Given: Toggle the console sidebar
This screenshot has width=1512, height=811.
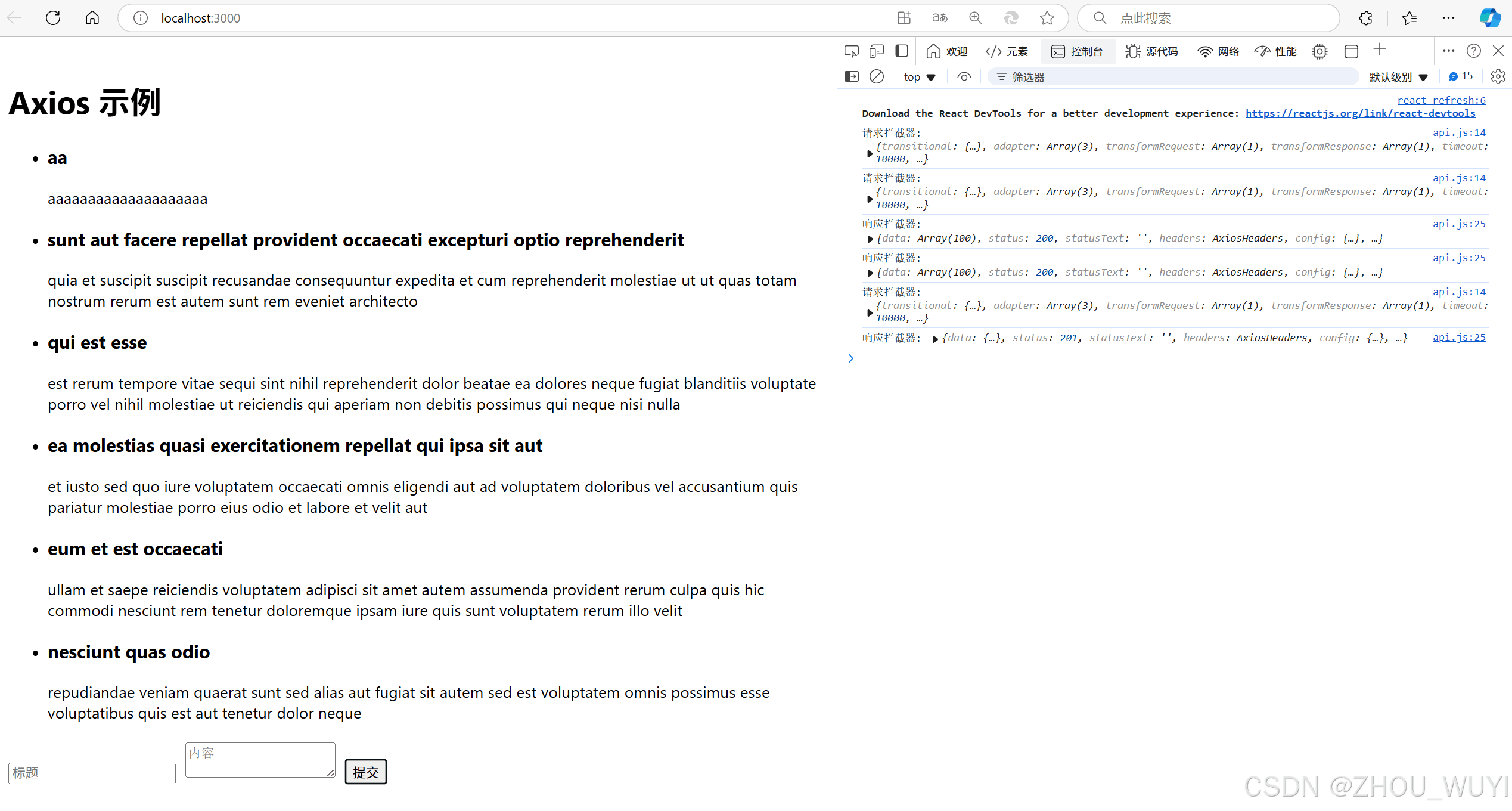Looking at the screenshot, I should pyautogui.click(x=852, y=76).
